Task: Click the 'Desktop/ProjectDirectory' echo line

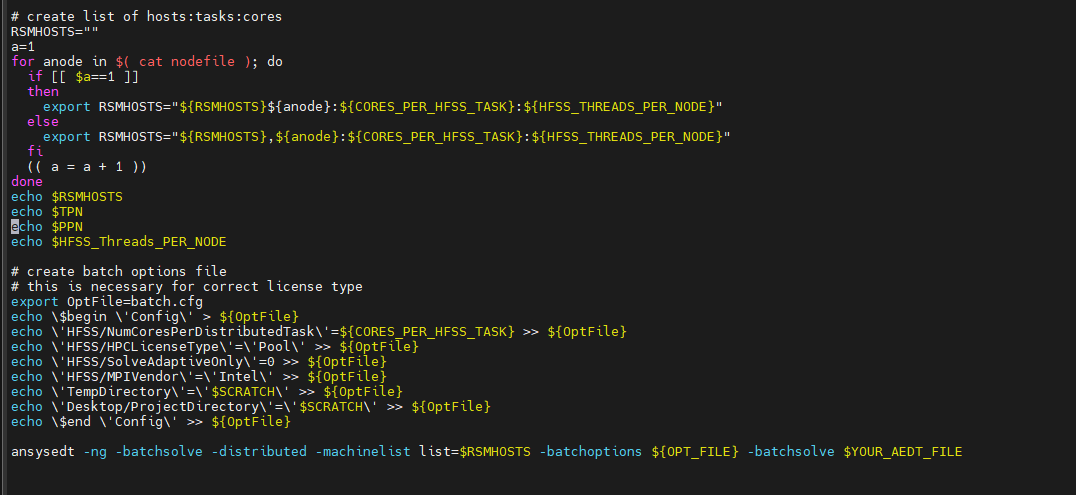Action: [250, 406]
